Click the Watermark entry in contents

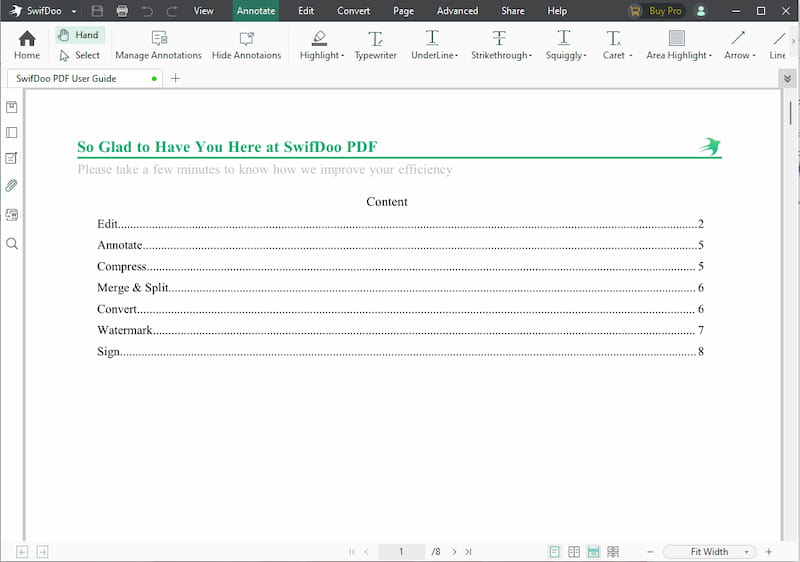[401, 330]
